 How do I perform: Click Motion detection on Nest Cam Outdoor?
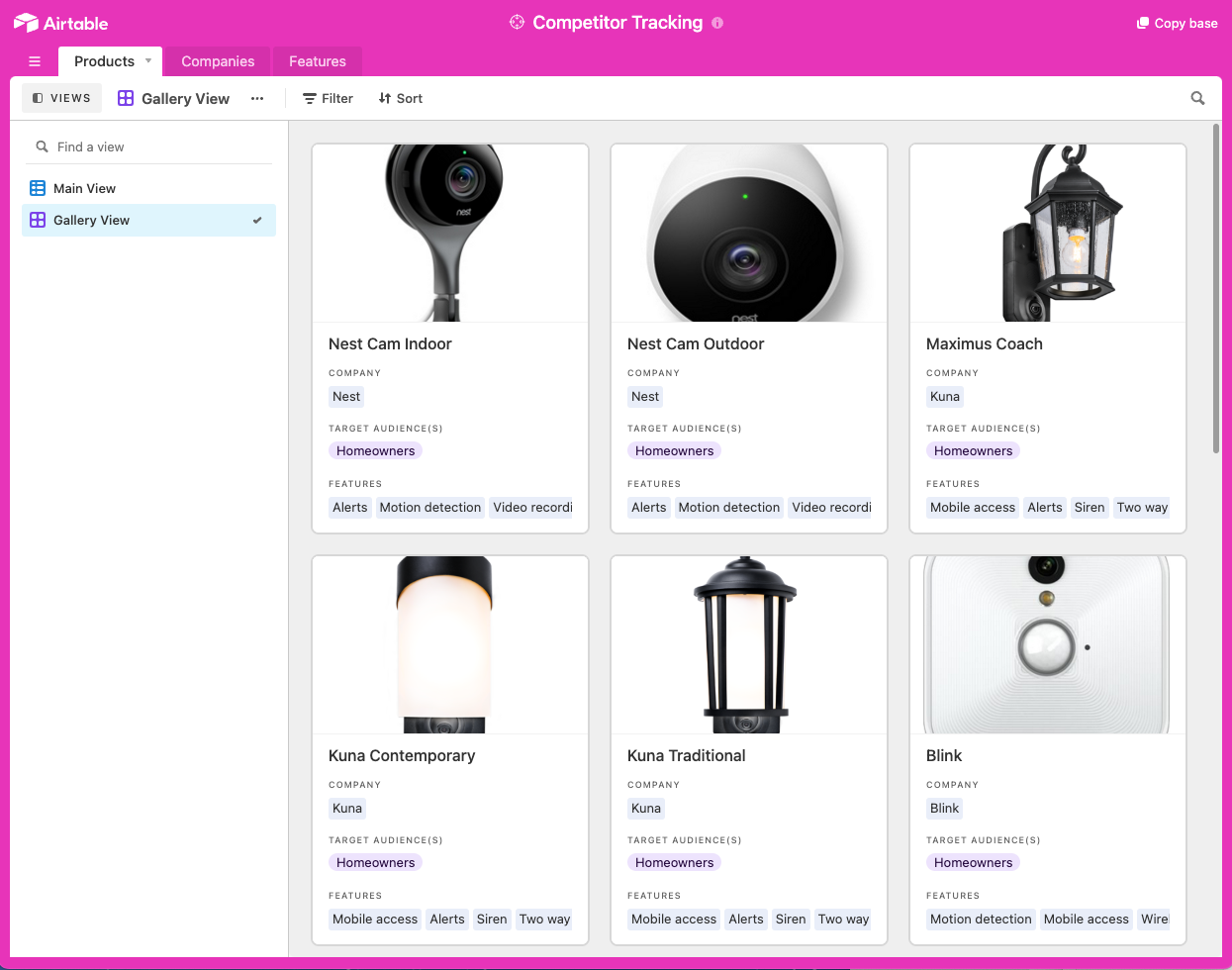click(x=729, y=507)
